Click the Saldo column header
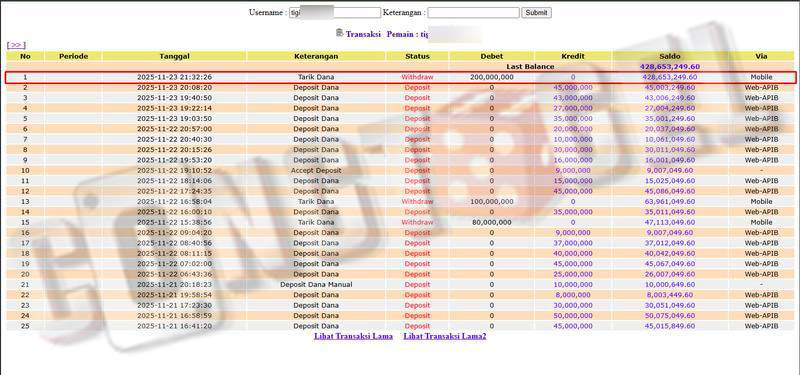The height and width of the screenshot is (375, 800). click(669, 57)
